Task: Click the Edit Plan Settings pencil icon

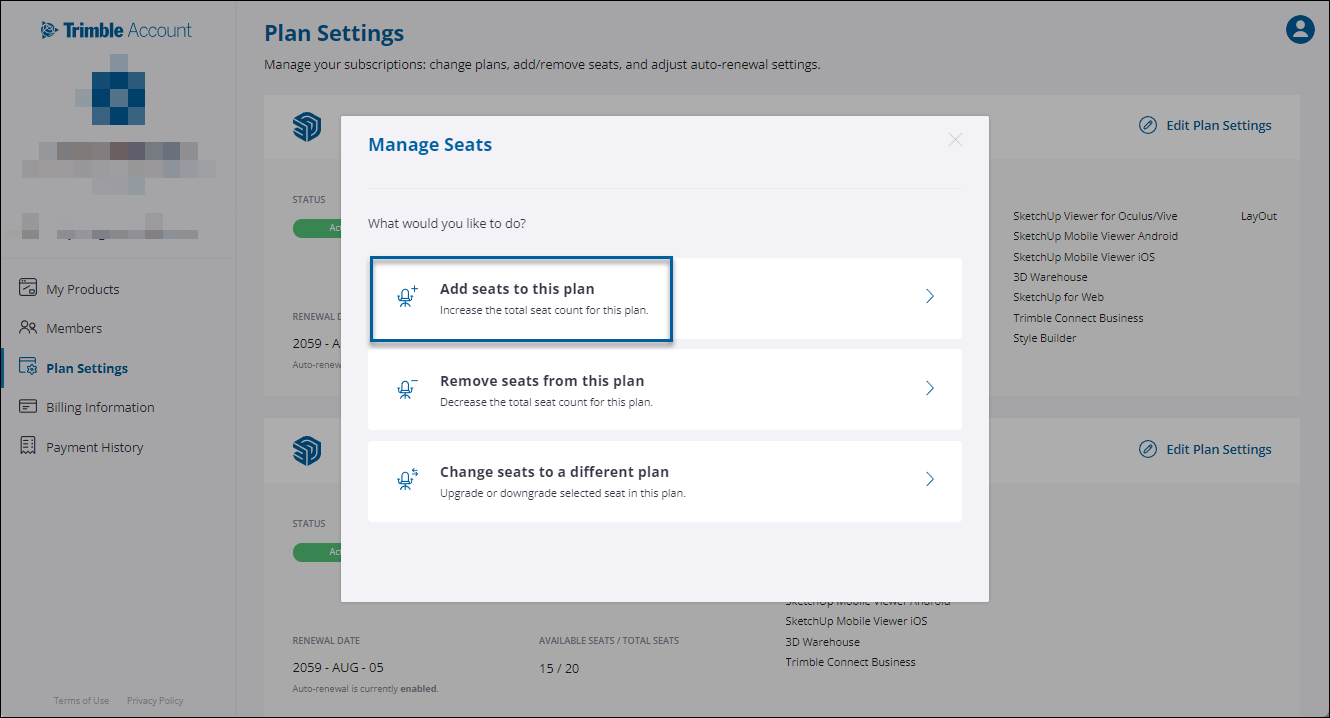Action: 1147,125
